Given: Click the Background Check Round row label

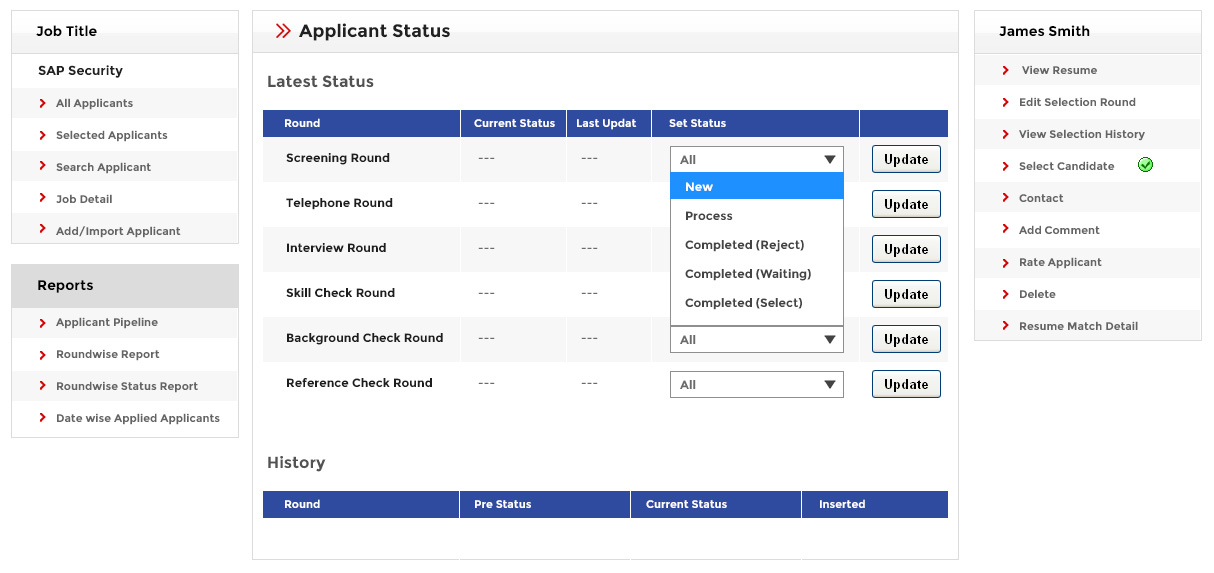Looking at the screenshot, I should 364,338.
